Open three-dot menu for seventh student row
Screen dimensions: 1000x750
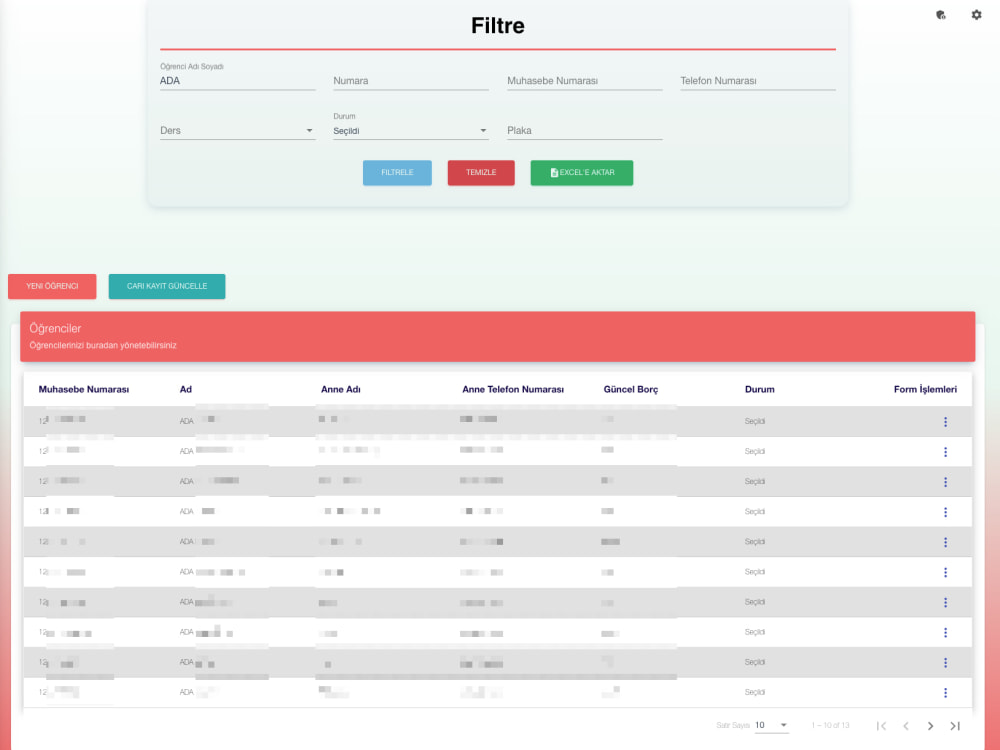click(x=945, y=602)
